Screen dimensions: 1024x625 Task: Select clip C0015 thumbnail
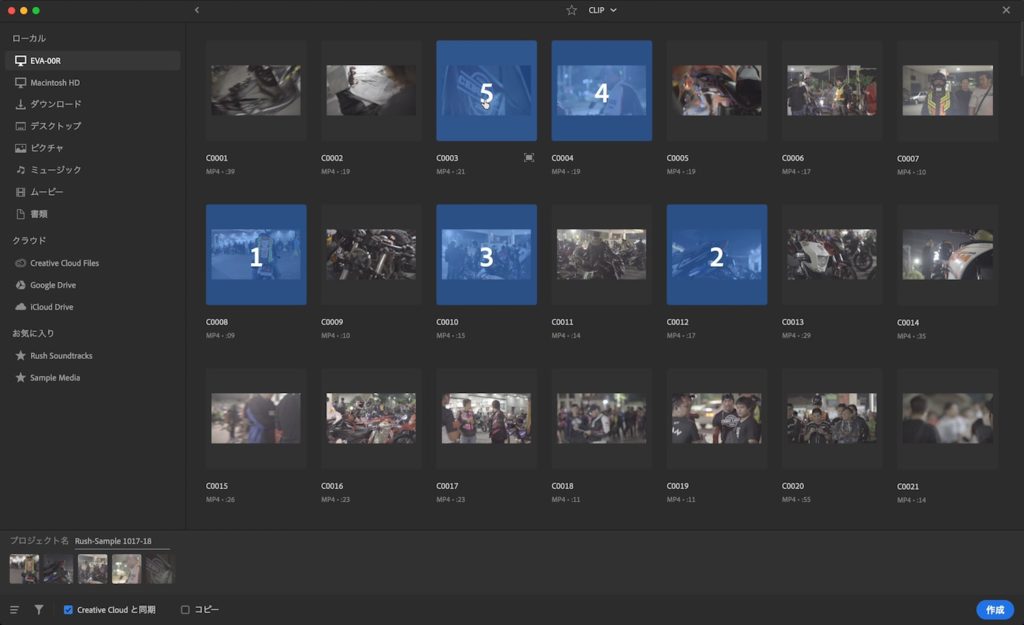[256, 419]
